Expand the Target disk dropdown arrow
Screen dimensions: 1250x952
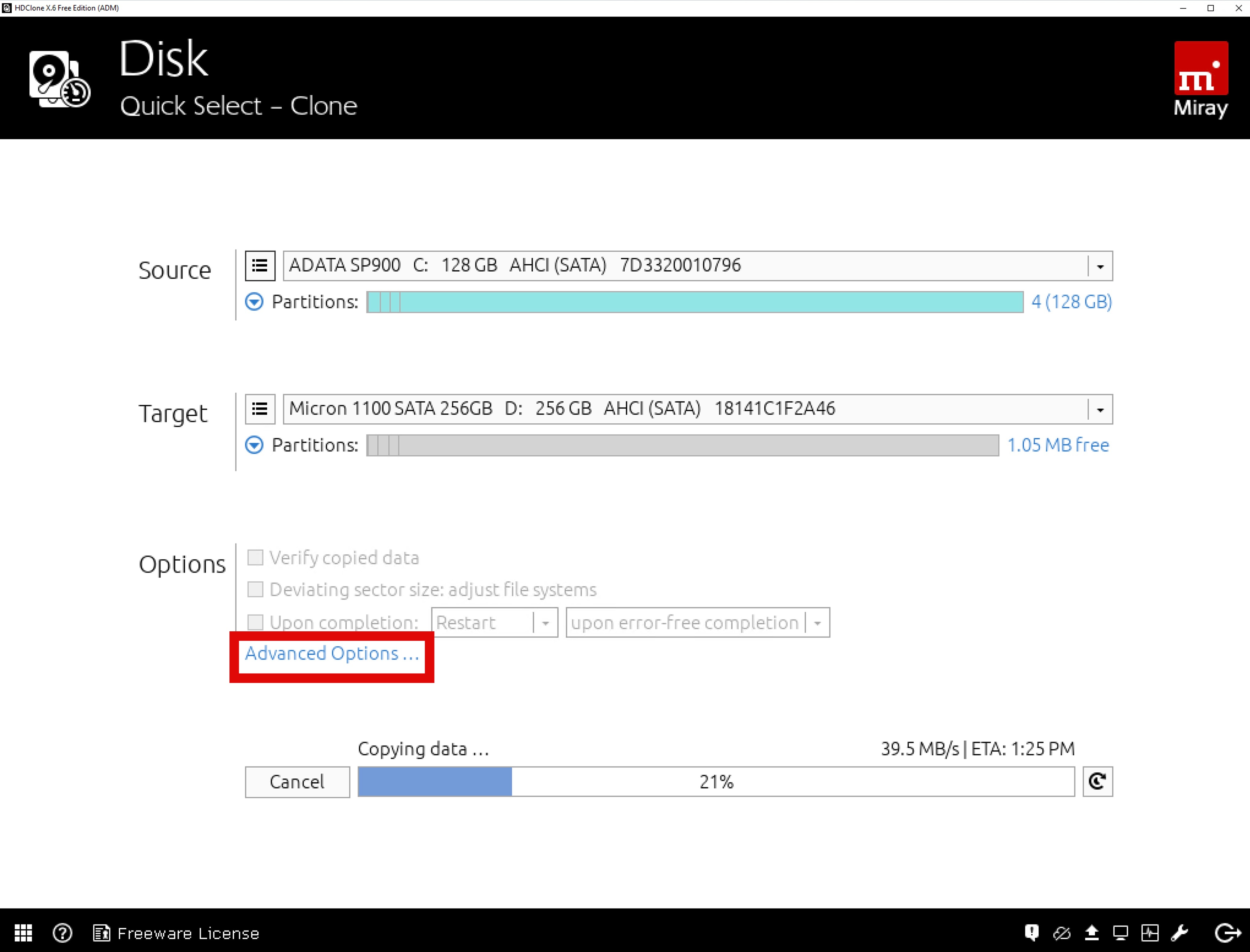tap(1100, 409)
